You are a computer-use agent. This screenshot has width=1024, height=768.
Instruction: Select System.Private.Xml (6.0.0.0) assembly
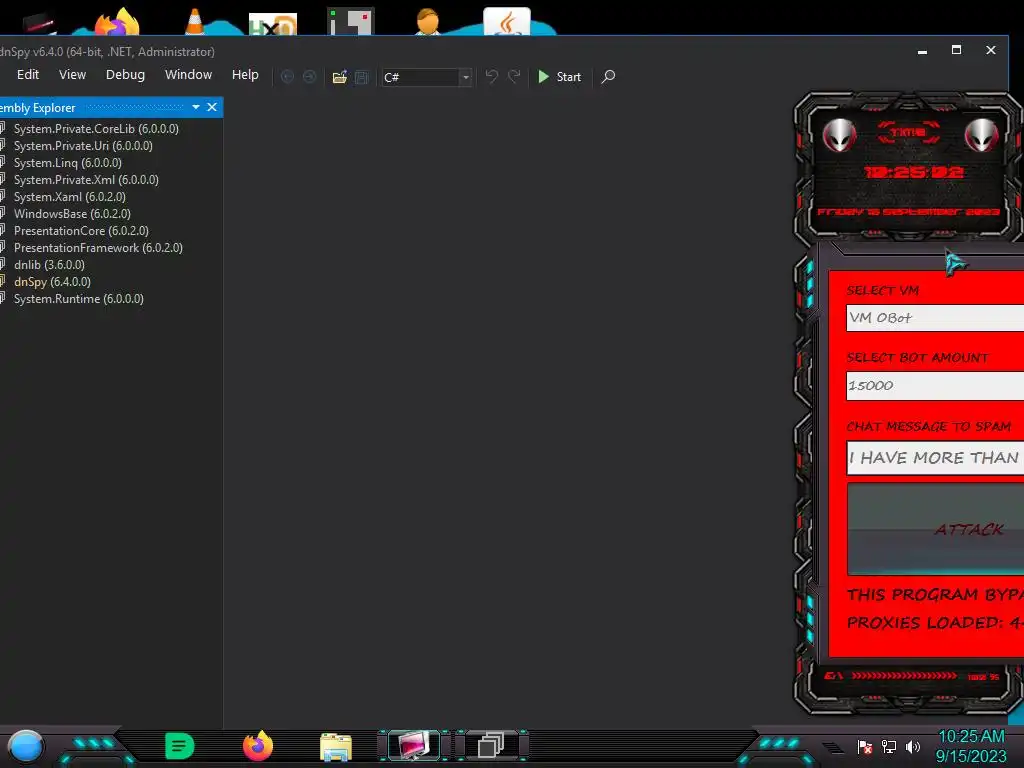86,180
